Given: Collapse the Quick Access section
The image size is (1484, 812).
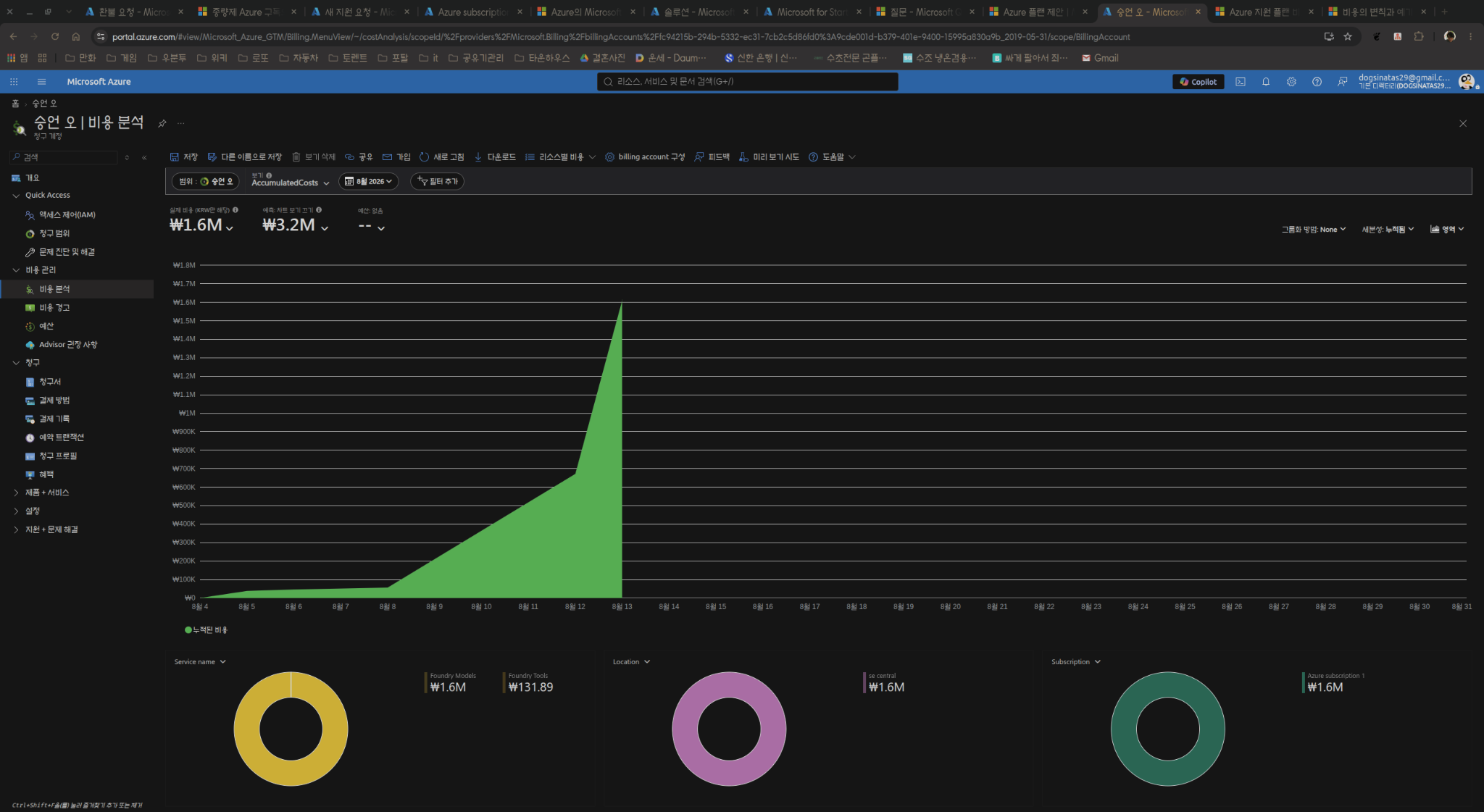Looking at the screenshot, I should click(16, 196).
